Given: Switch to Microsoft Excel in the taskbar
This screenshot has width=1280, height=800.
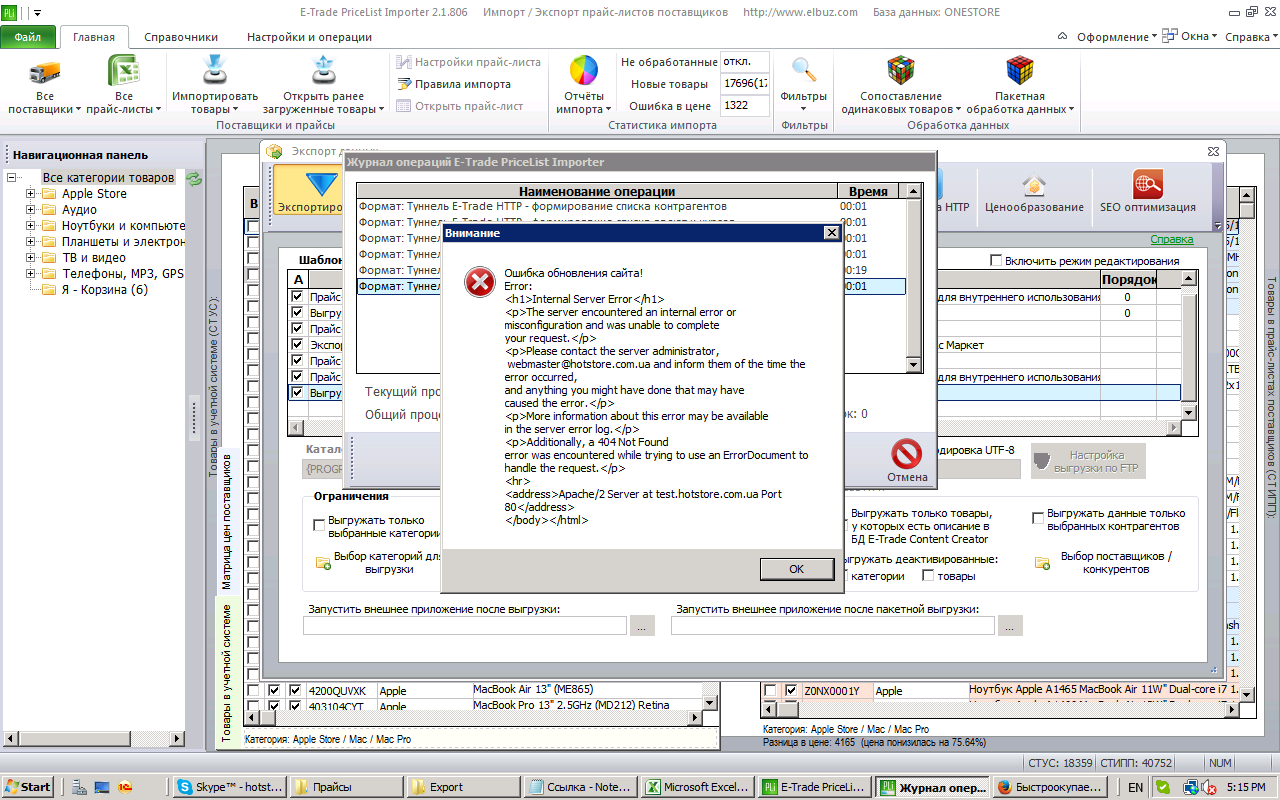Looking at the screenshot, I should tap(697, 787).
